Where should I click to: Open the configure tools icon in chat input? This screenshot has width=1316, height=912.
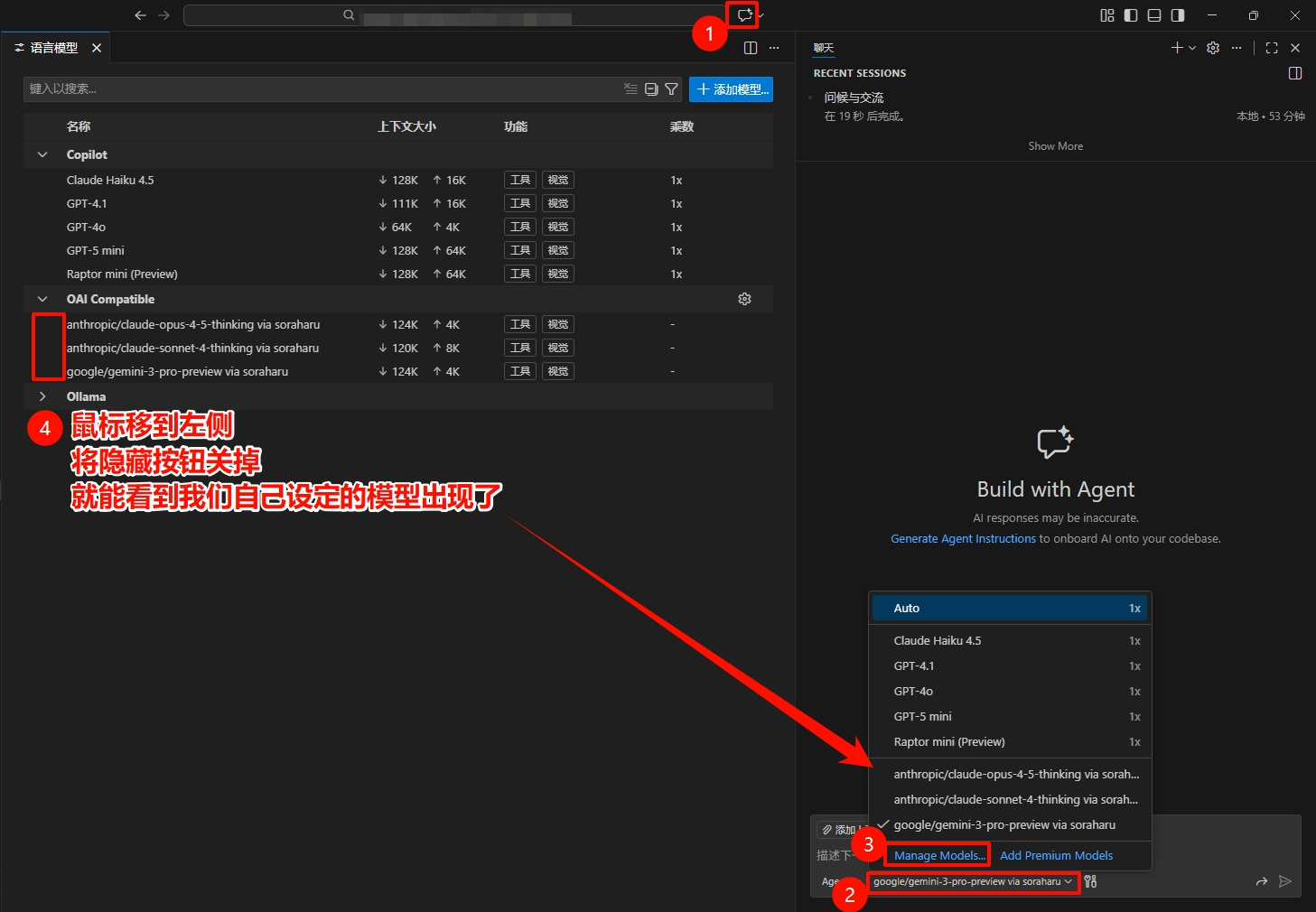[x=1091, y=881]
